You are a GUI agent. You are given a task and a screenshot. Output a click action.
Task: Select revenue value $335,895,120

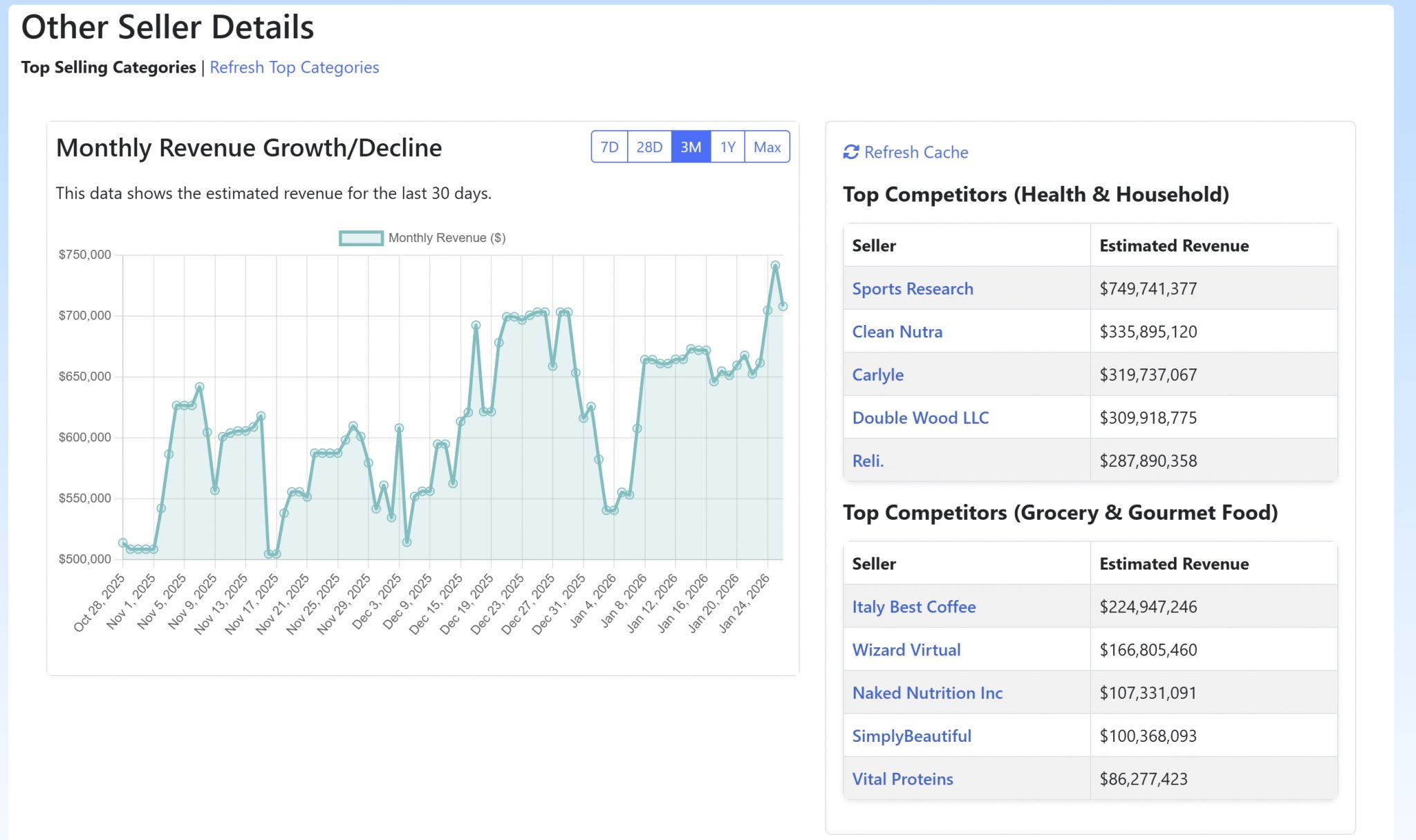pos(1148,331)
